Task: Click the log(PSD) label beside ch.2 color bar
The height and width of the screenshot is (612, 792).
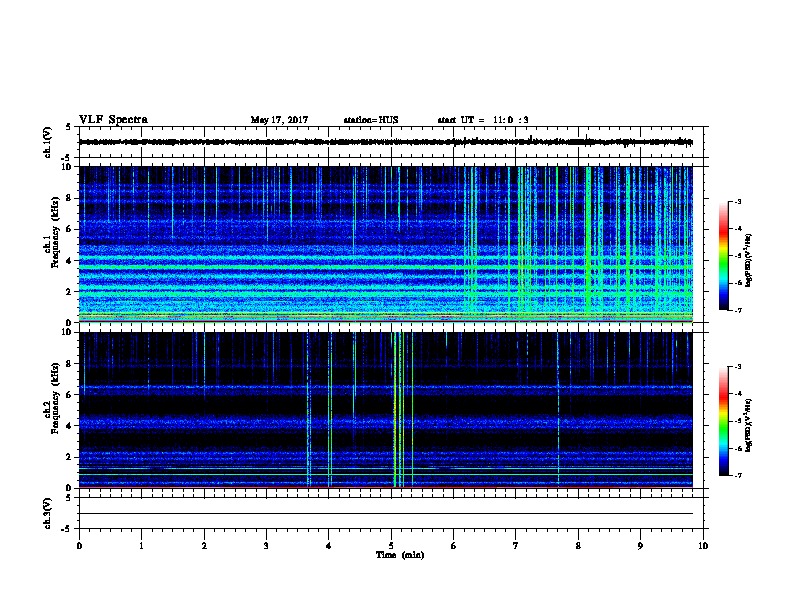Action: [748, 426]
